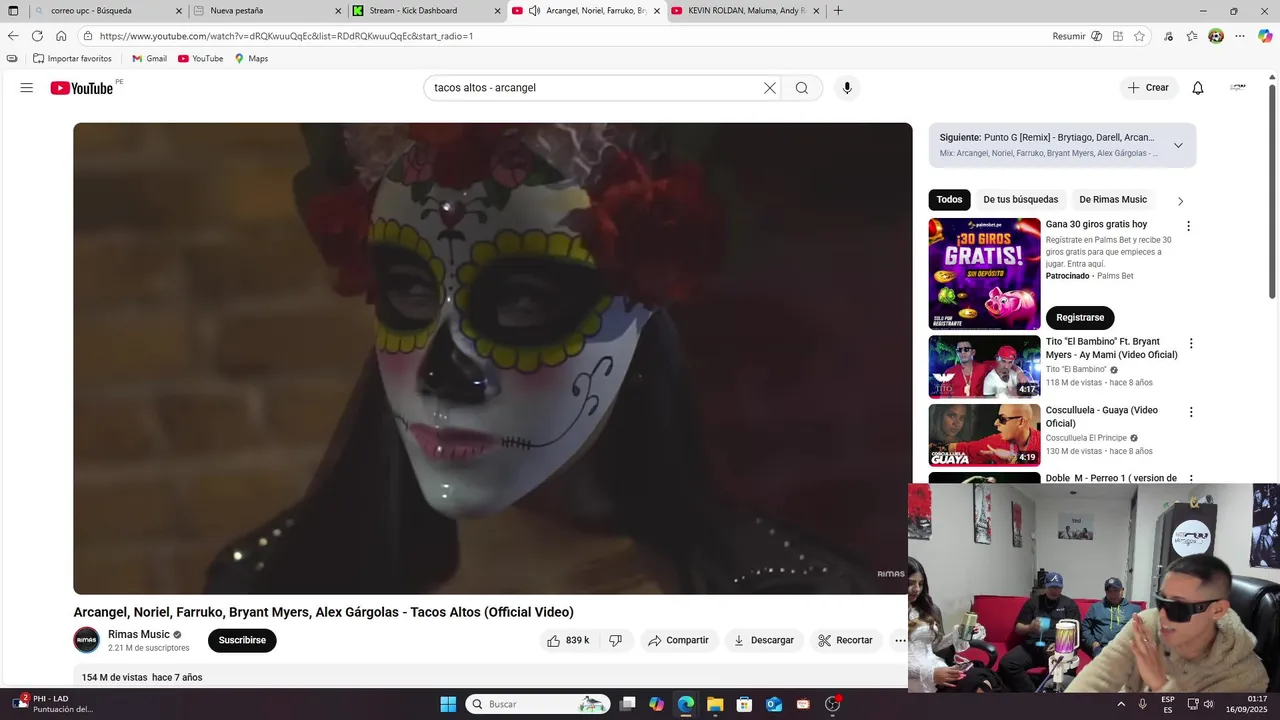The image size is (1280, 720).
Task: Open the YouTube bookmark in favorites bar
Action: (200, 58)
